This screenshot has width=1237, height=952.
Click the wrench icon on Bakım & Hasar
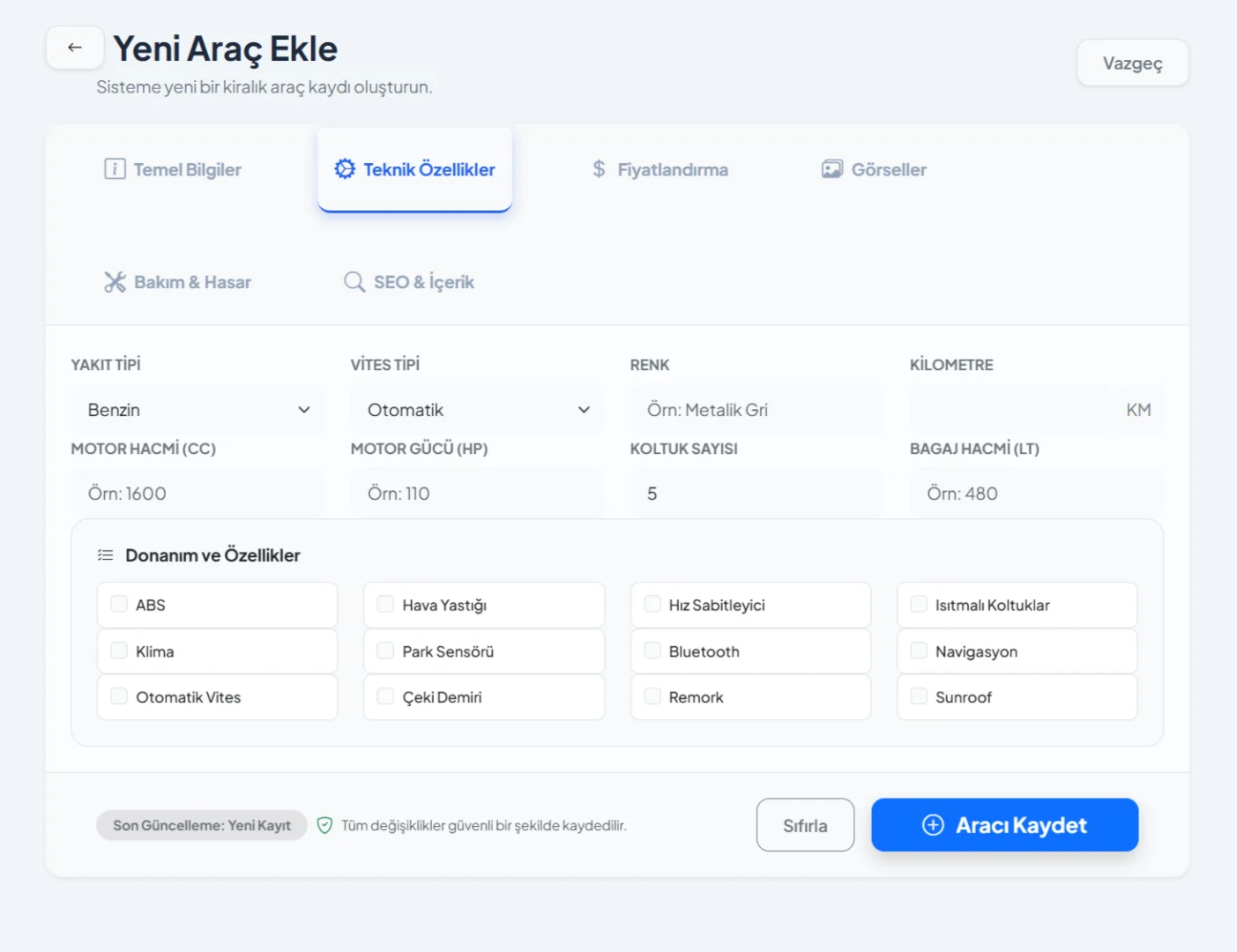115,282
